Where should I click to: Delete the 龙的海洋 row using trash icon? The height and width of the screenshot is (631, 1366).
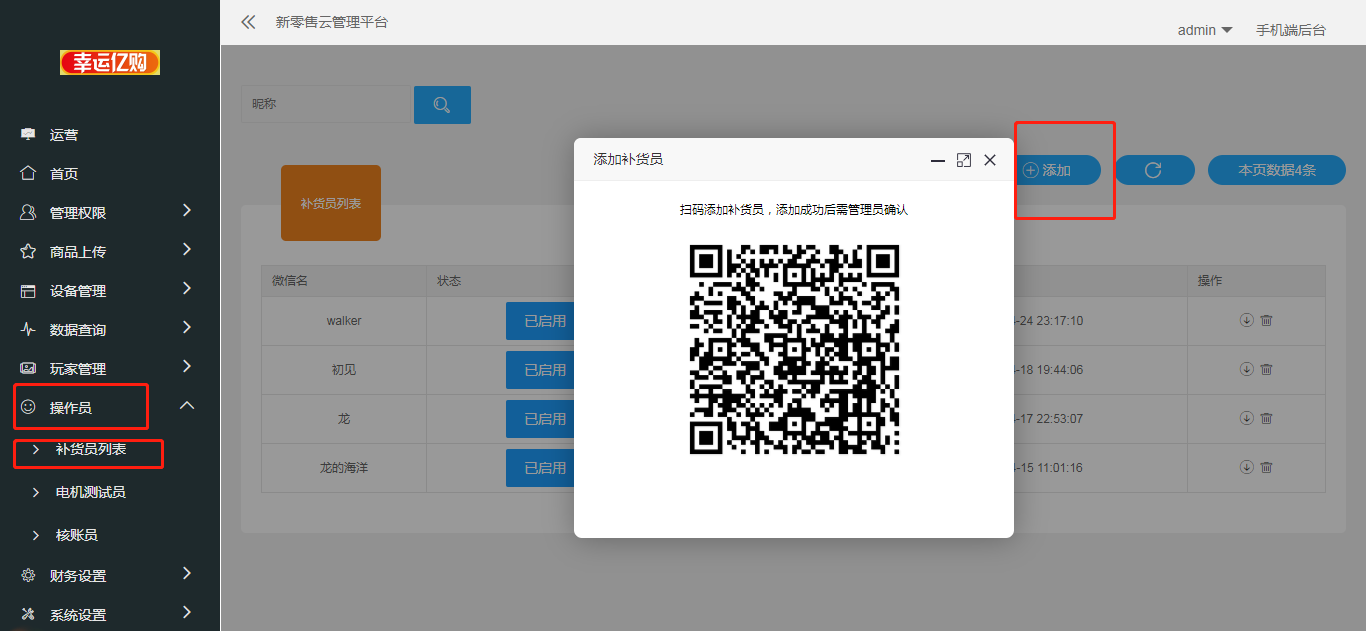point(1266,467)
